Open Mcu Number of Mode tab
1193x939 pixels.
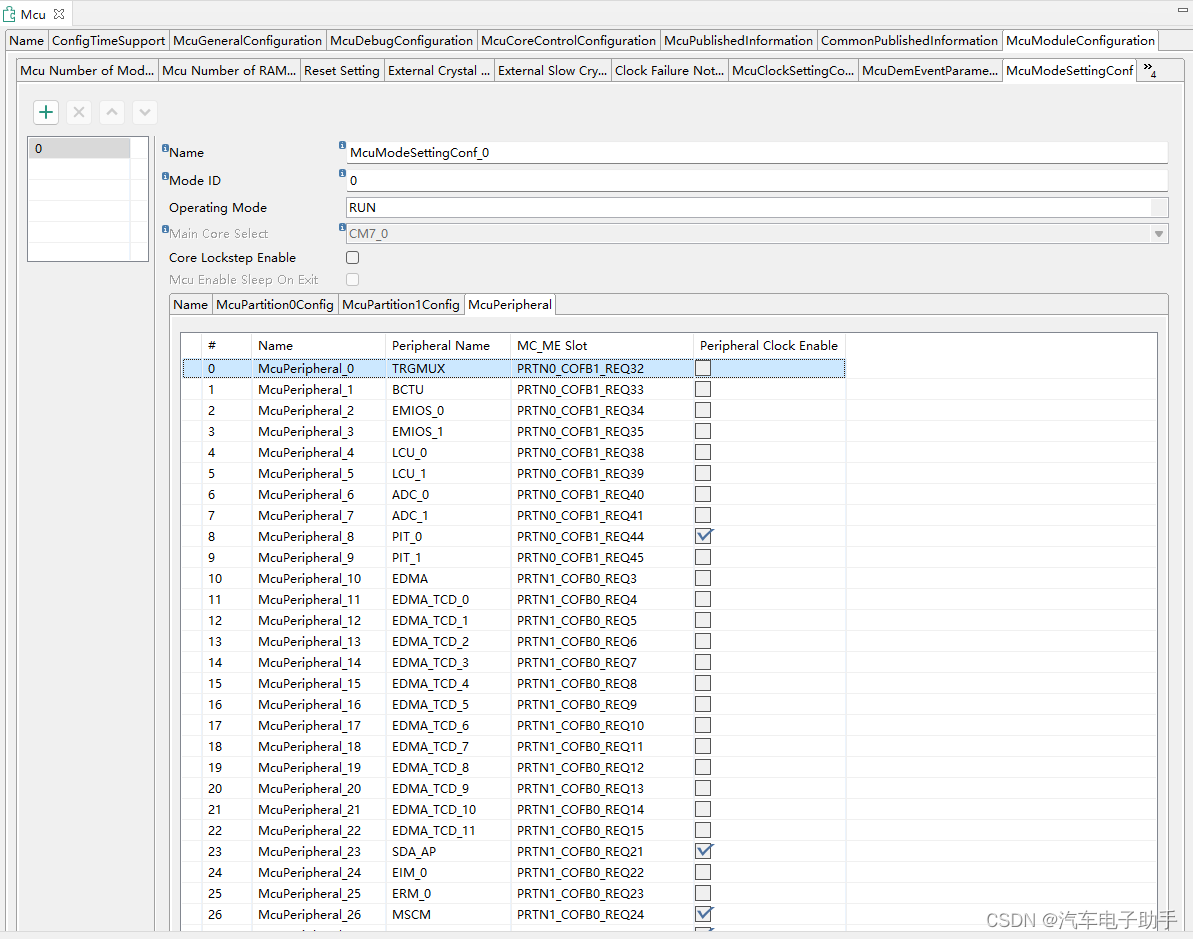tap(87, 70)
